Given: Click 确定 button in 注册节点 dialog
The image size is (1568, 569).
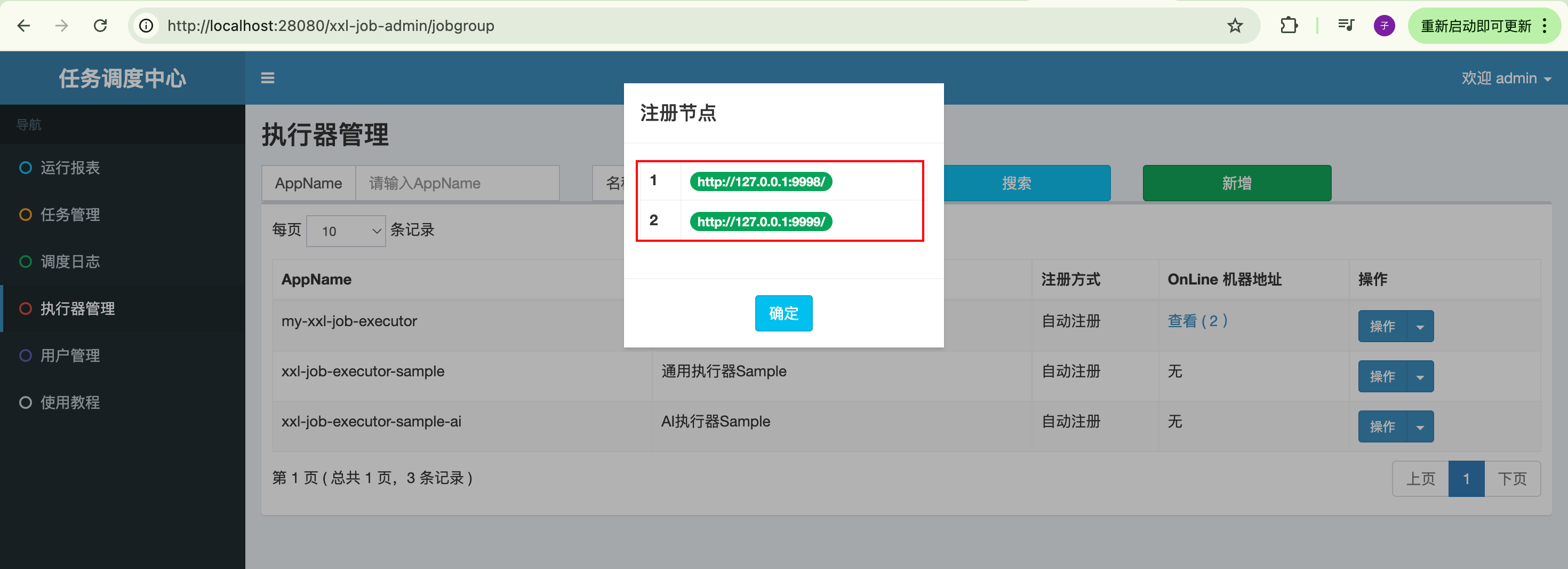Looking at the screenshot, I should (x=783, y=313).
